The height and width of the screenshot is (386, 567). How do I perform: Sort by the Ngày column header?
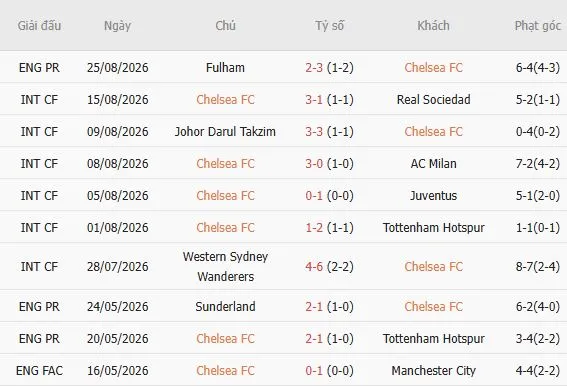pos(117,26)
